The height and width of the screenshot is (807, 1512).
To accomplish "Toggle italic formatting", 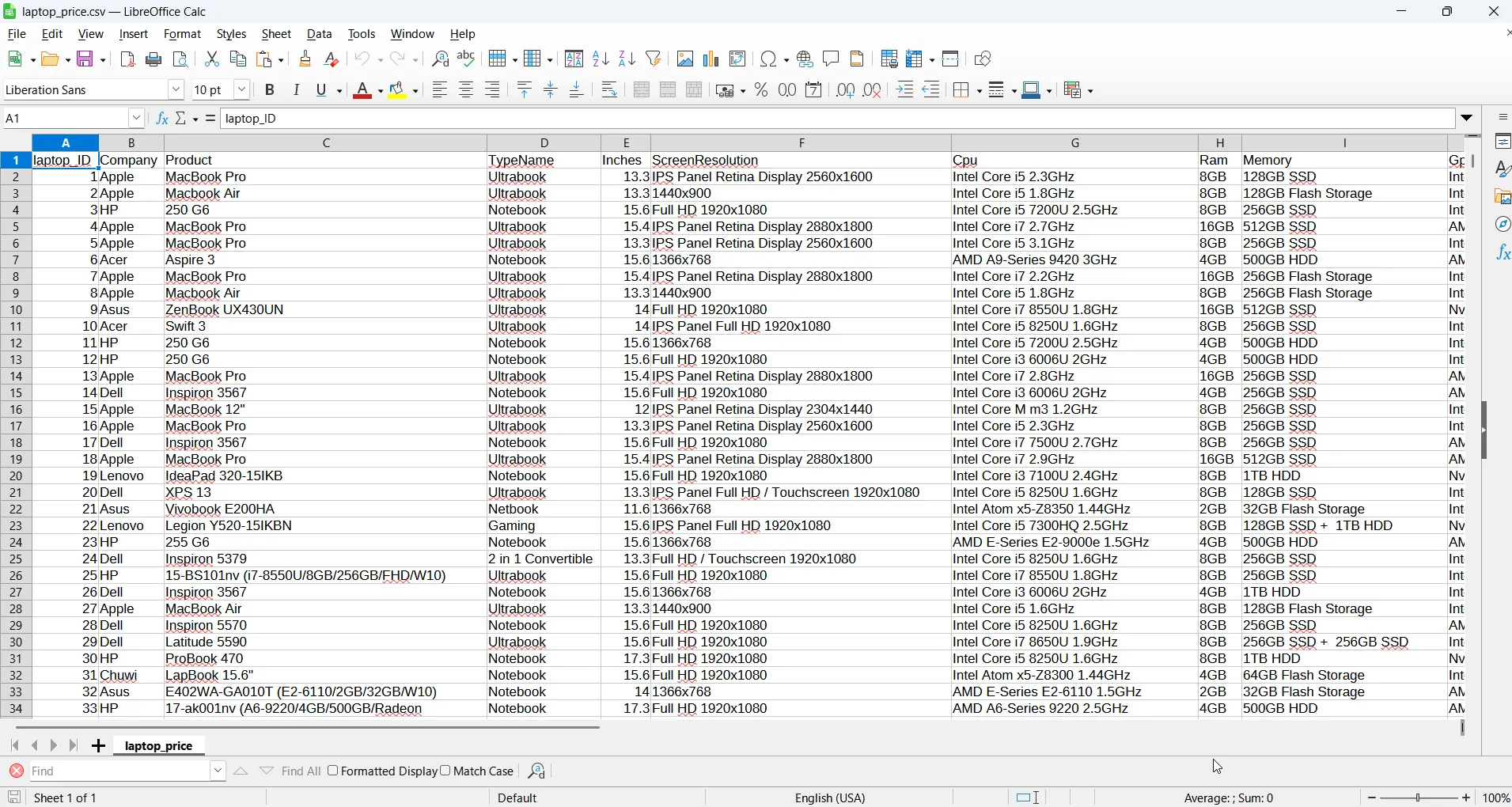I will tap(297, 90).
